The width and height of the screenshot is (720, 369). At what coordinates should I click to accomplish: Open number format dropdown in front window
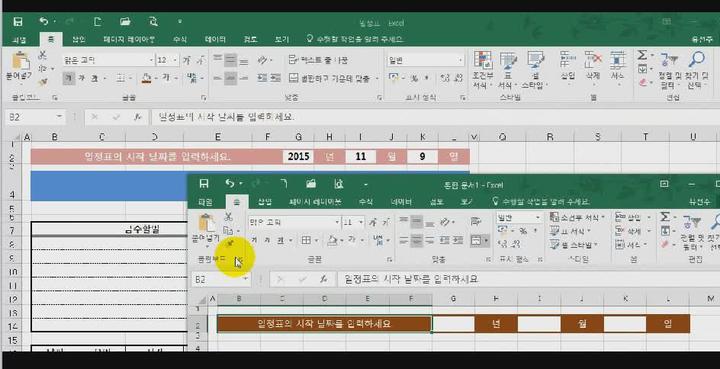click(538, 218)
